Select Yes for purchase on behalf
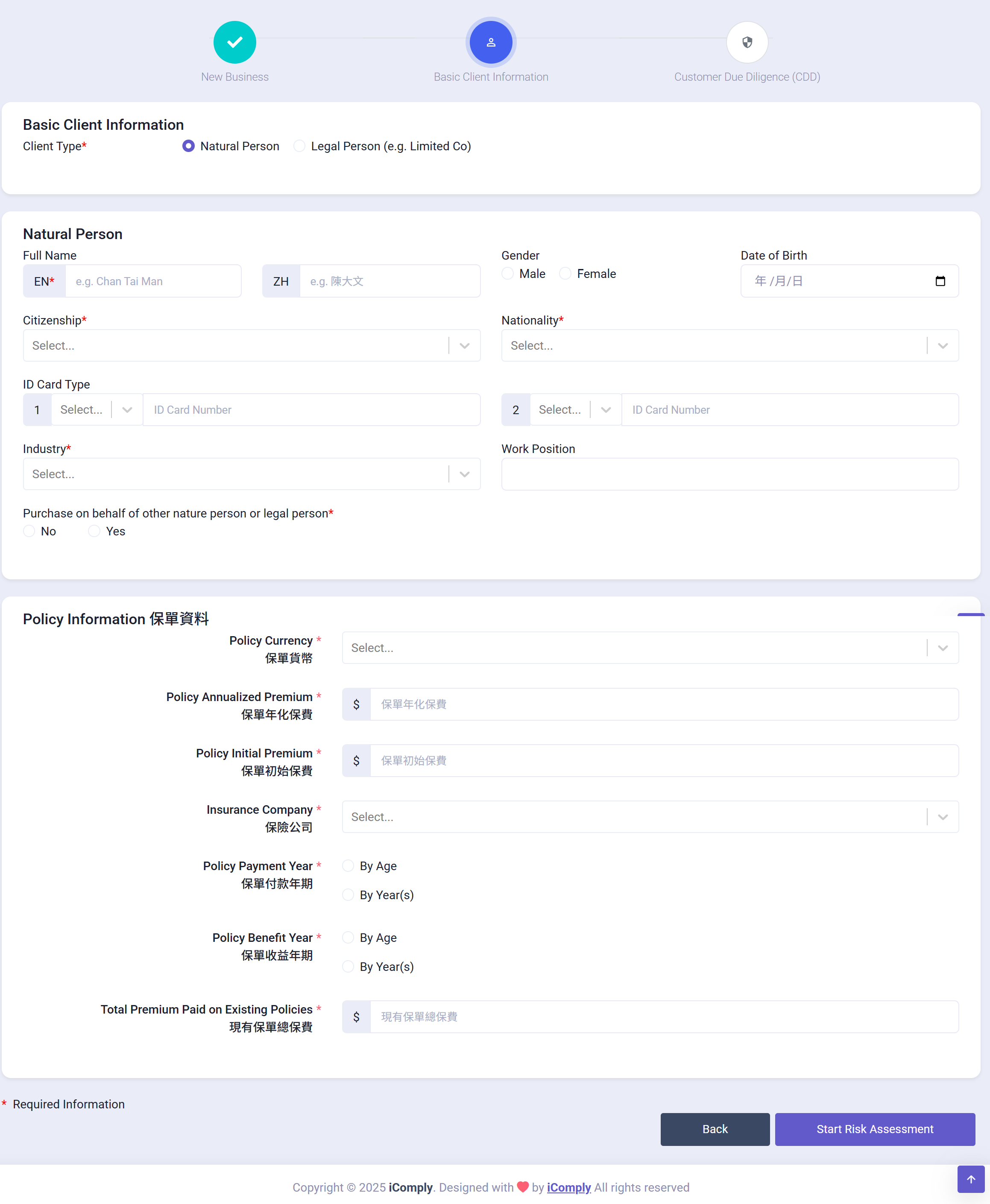The width and height of the screenshot is (990, 1204). tap(94, 531)
